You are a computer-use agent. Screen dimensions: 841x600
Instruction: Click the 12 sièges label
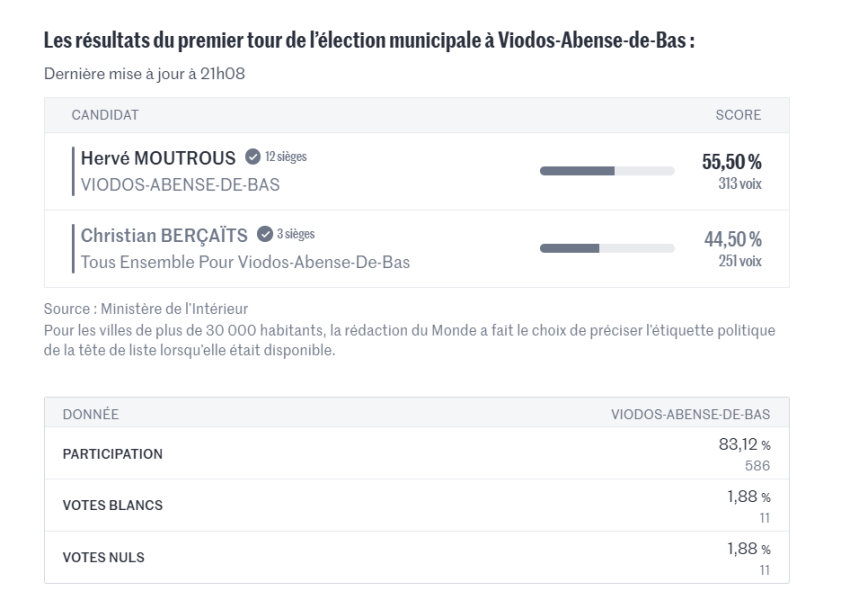point(286,157)
